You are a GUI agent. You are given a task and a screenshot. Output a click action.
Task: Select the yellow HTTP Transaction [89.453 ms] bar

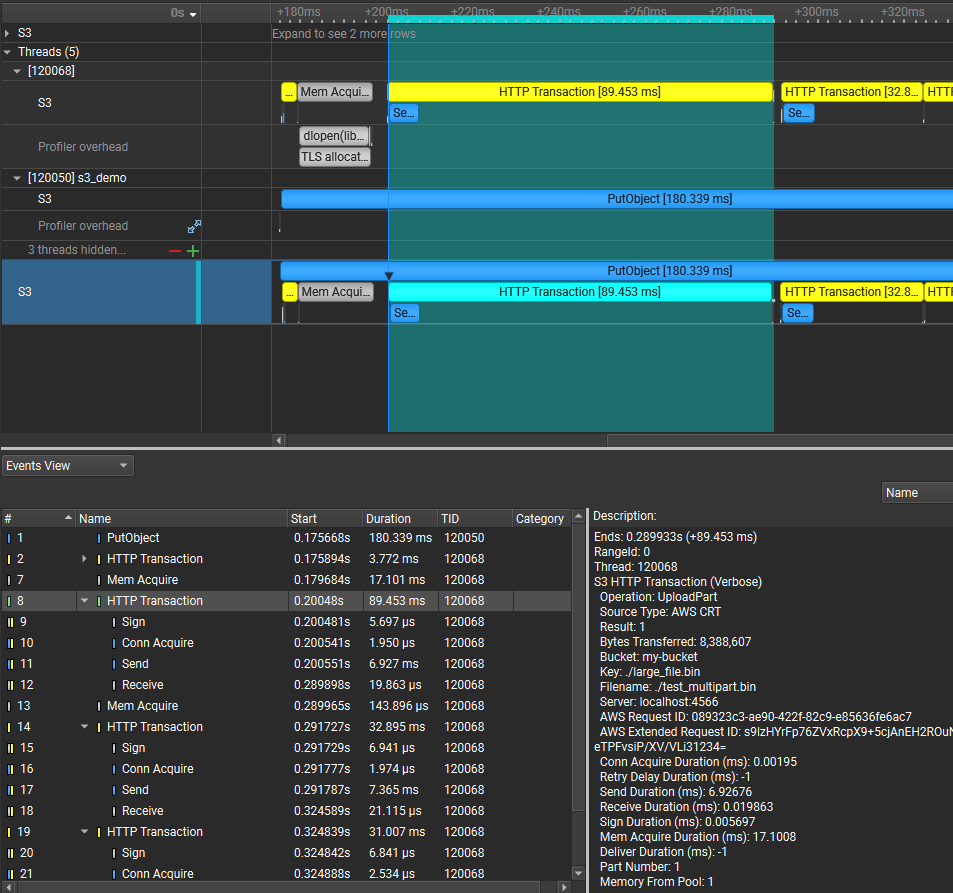pyautogui.click(x=580, y=92)
